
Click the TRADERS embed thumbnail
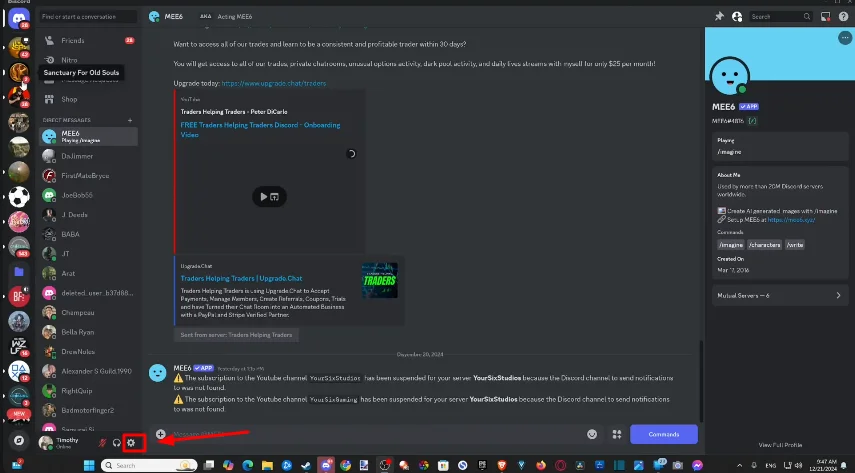380,280
